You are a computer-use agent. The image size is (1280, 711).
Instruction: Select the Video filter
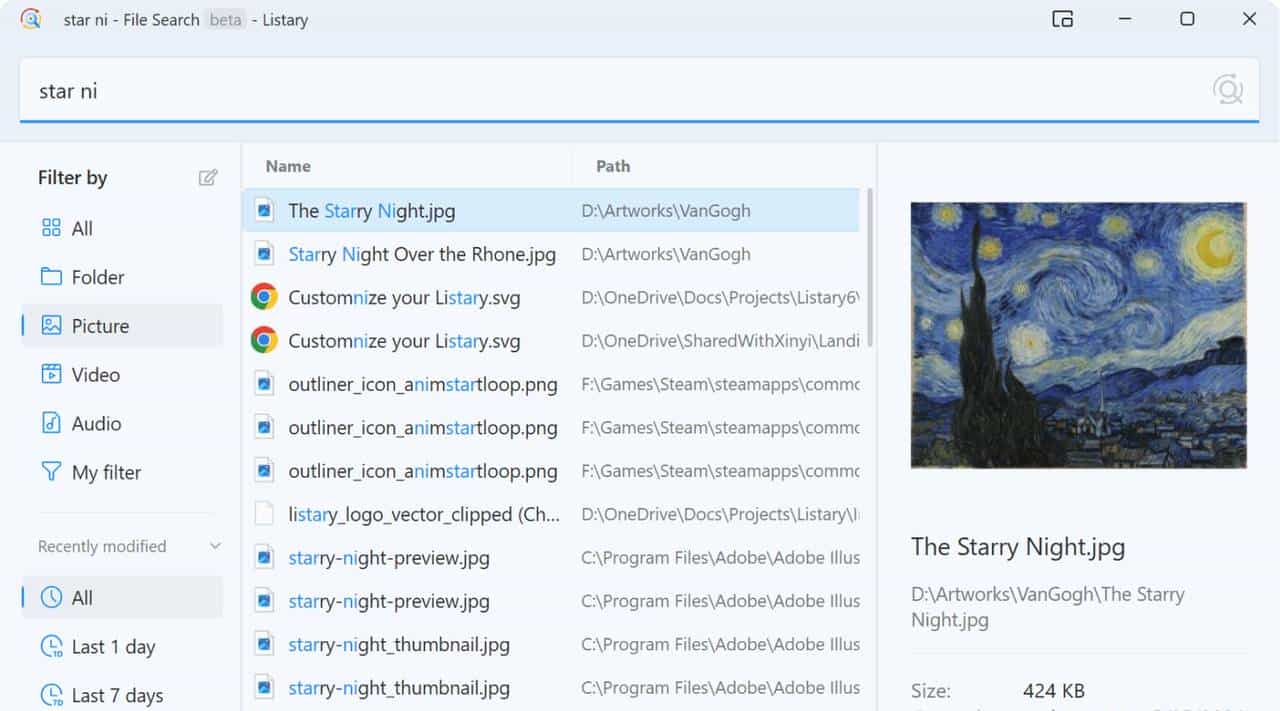click(x=95, y=375)
